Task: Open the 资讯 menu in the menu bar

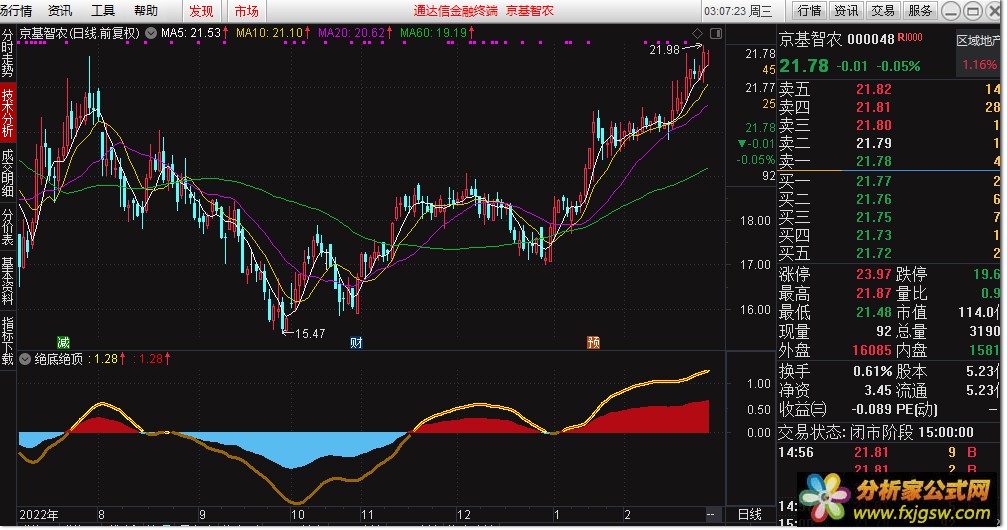Action: point(60,11)
